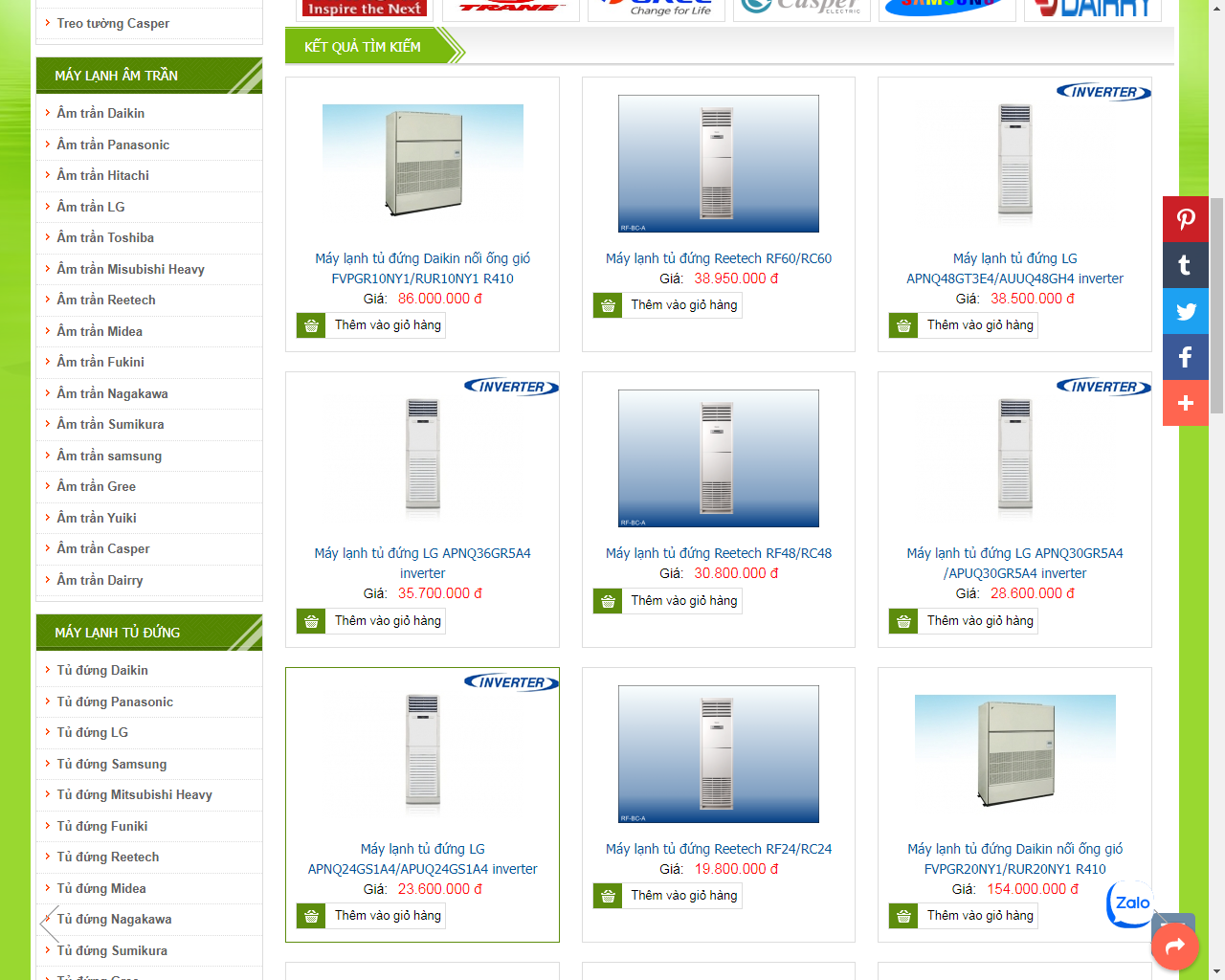Open Âm trần Casper category
Image resolution: width=1225 pixels, height=980 pixels.
[103, 548]
